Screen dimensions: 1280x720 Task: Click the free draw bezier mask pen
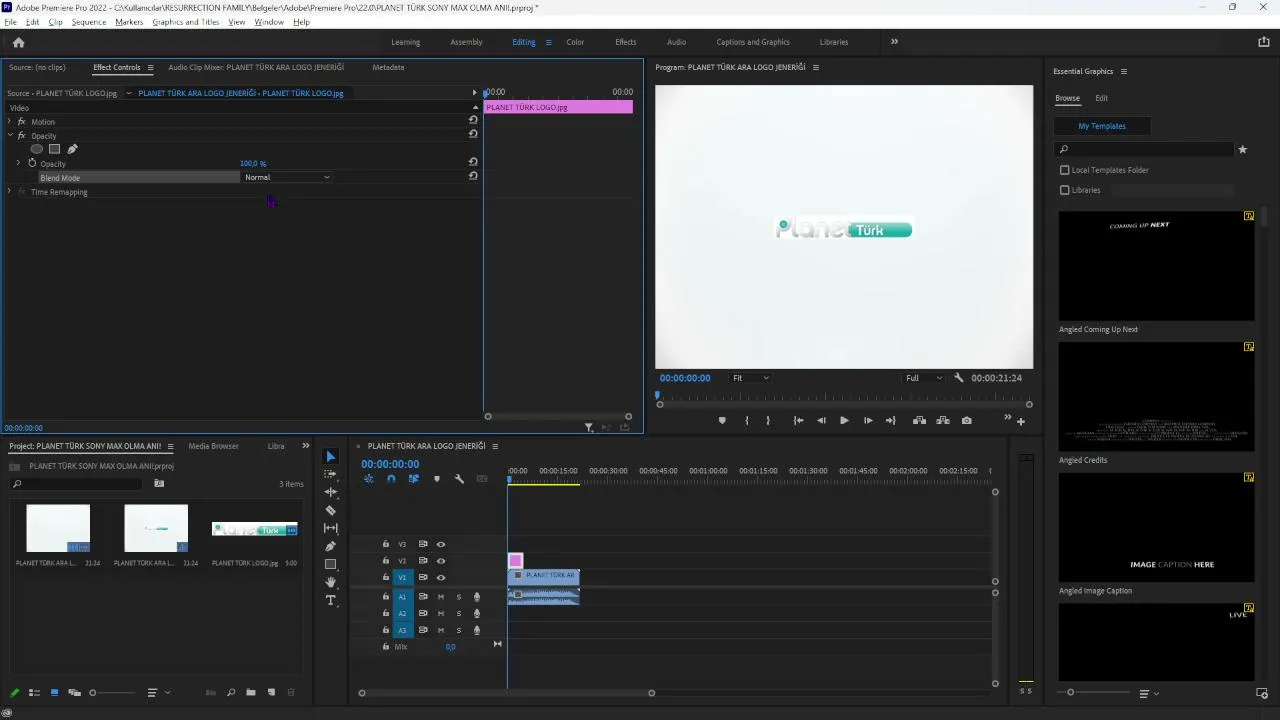click(x=72, y=149)
